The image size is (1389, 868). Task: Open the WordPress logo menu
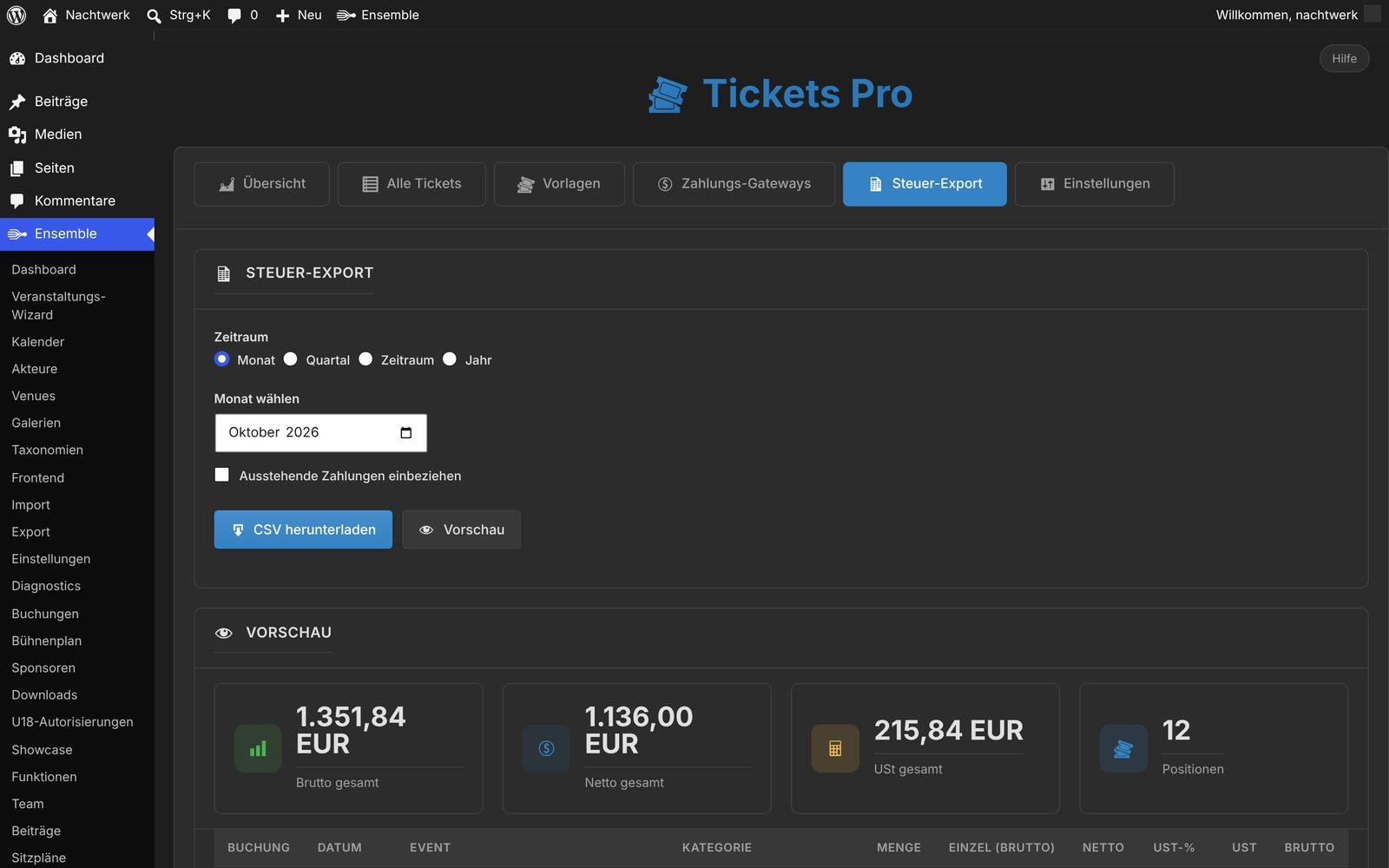click(16, 15)
